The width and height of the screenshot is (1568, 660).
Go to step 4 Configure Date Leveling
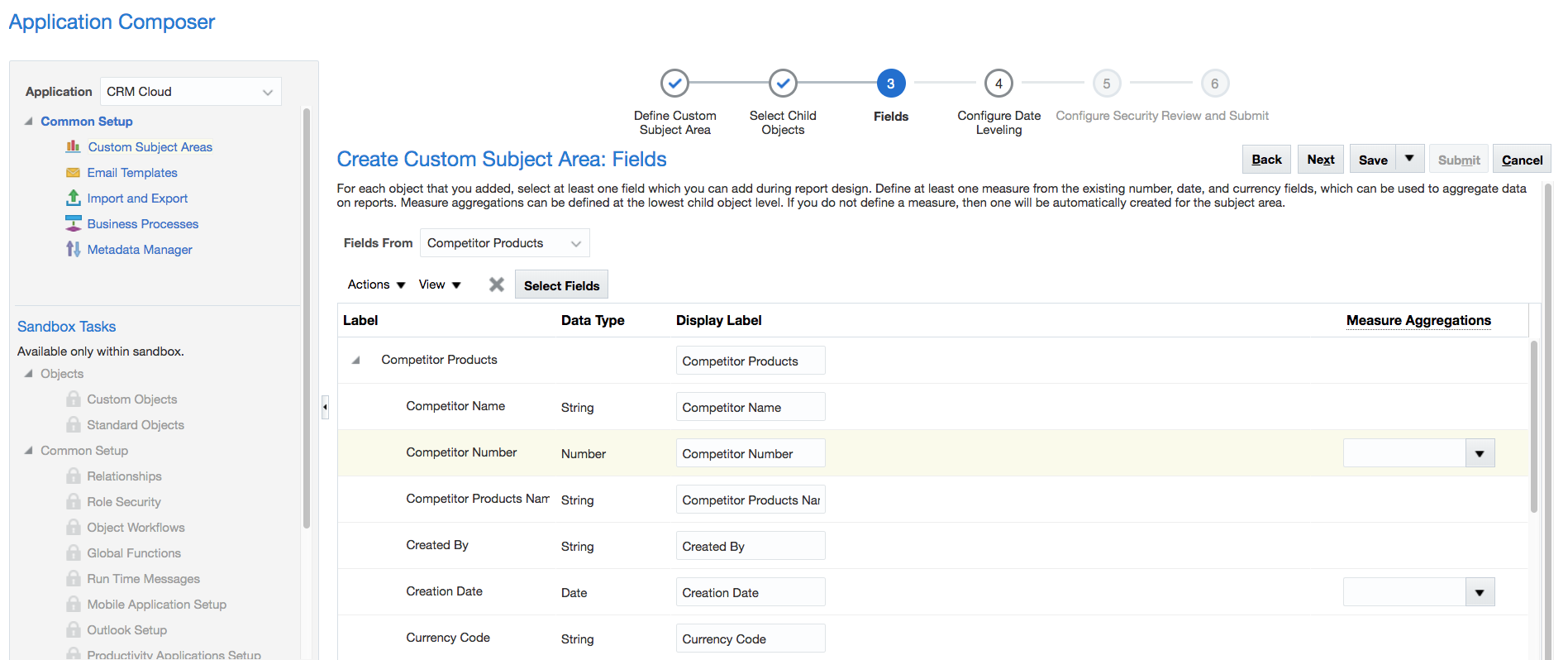pyautogui.click(x=998, y=84)
